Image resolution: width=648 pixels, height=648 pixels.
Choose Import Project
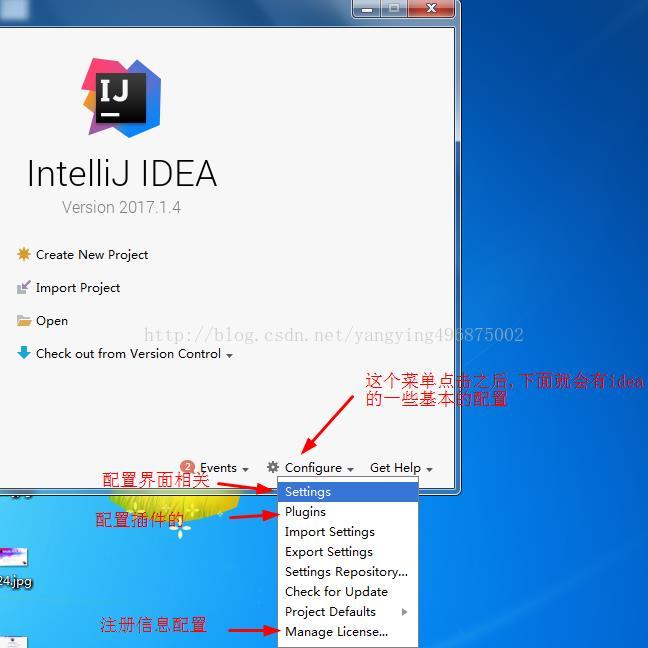click(78, 288)
